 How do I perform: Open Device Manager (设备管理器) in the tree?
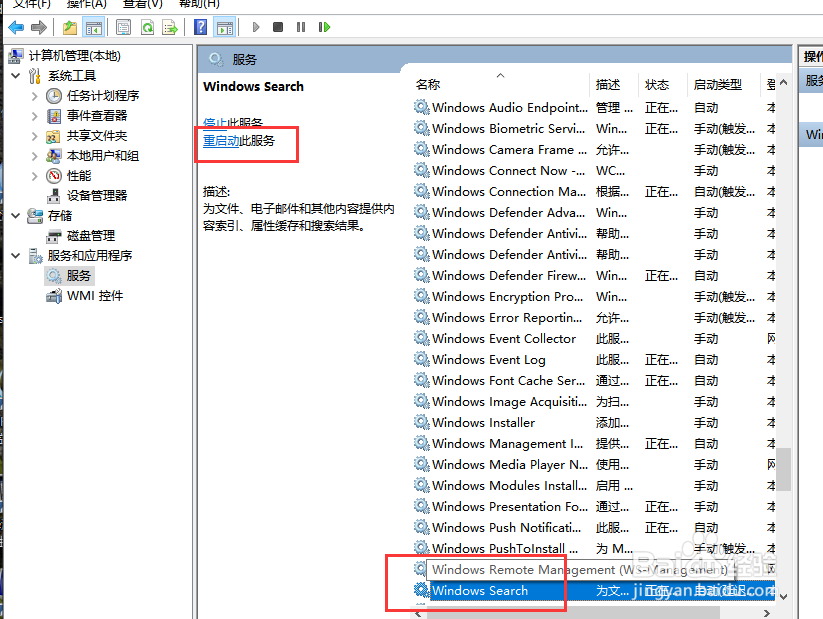[97, 195]
